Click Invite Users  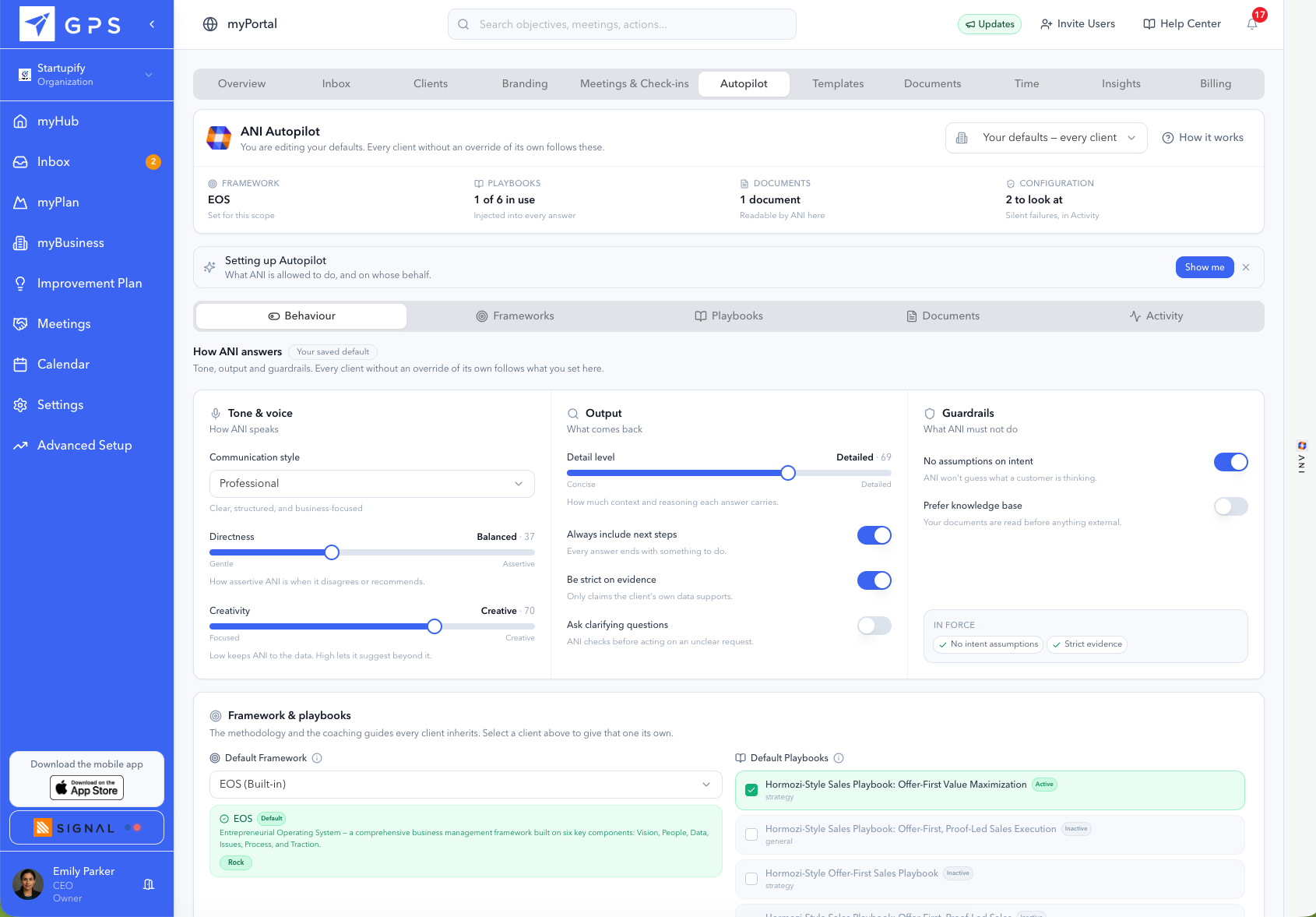(x=1078, y=24)
